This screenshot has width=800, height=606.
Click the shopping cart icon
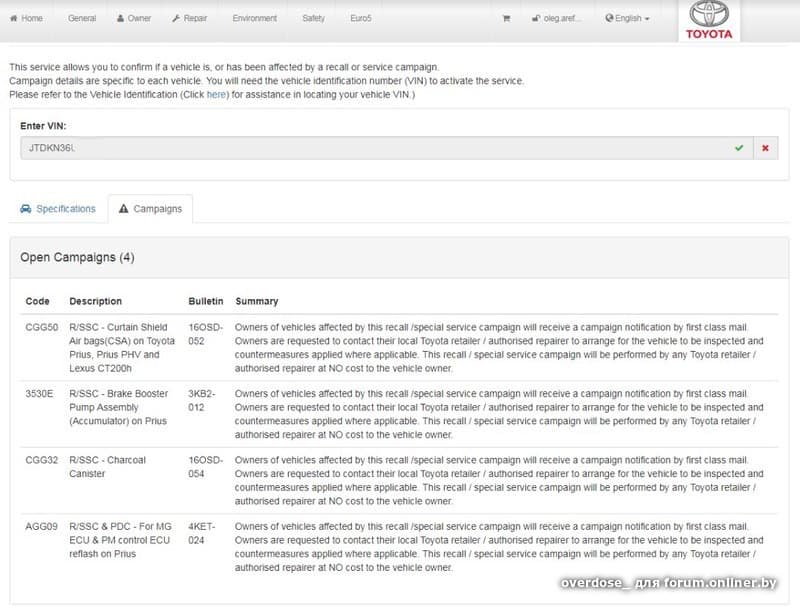click(506, 18)
